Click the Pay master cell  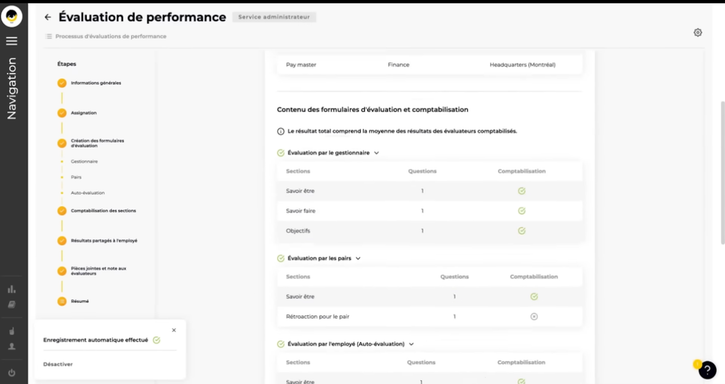[301, 65]
